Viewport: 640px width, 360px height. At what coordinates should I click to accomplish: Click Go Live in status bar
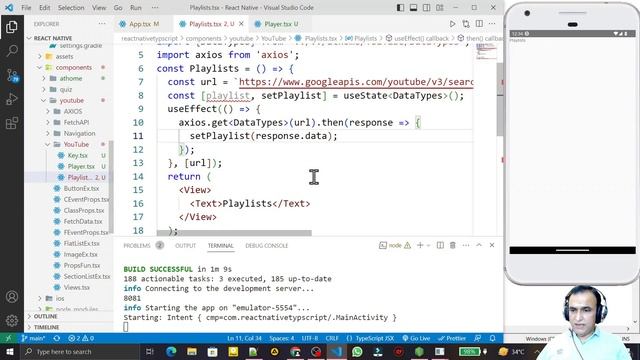tap(416, 338)
